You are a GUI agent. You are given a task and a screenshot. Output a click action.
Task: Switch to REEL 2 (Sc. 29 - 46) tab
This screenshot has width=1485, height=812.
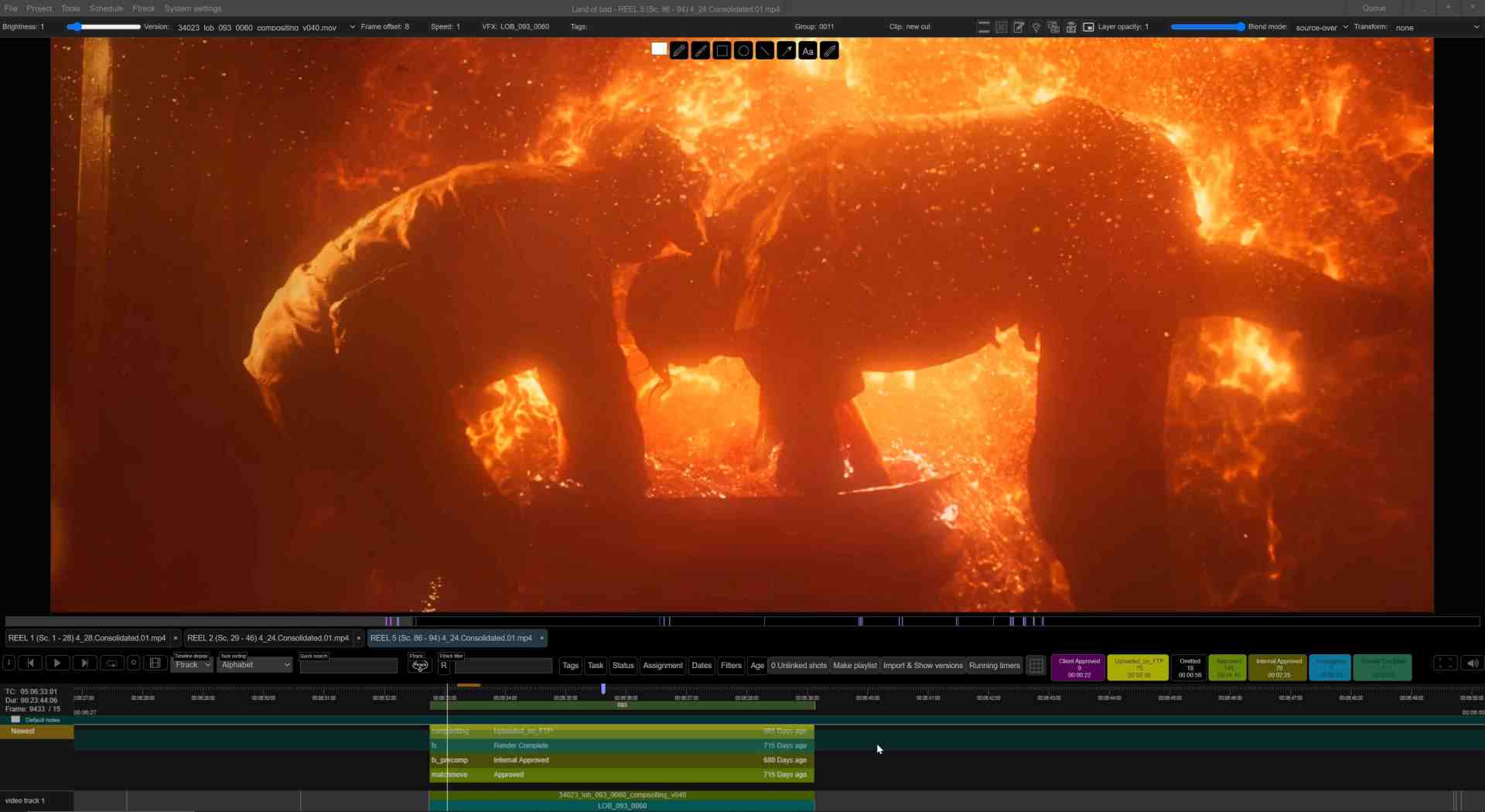click(267, 638)
